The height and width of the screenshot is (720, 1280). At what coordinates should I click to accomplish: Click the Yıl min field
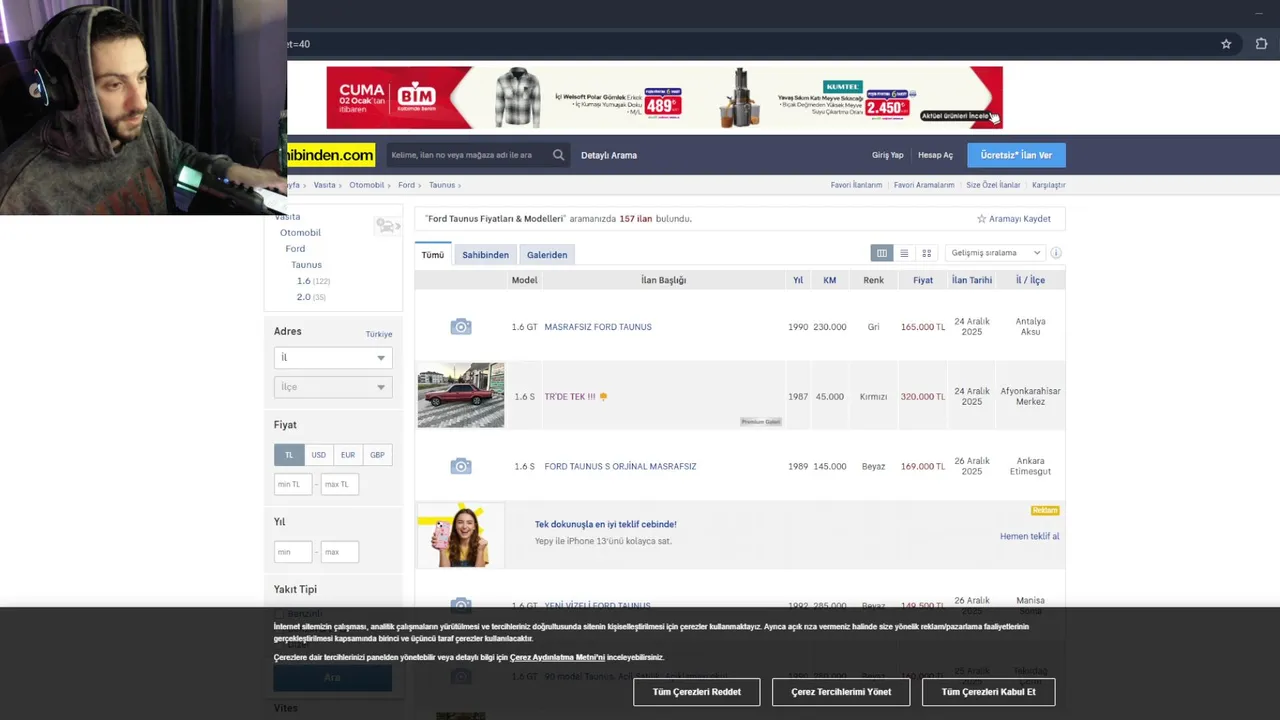pyautogui.click(x=292, y=552)
